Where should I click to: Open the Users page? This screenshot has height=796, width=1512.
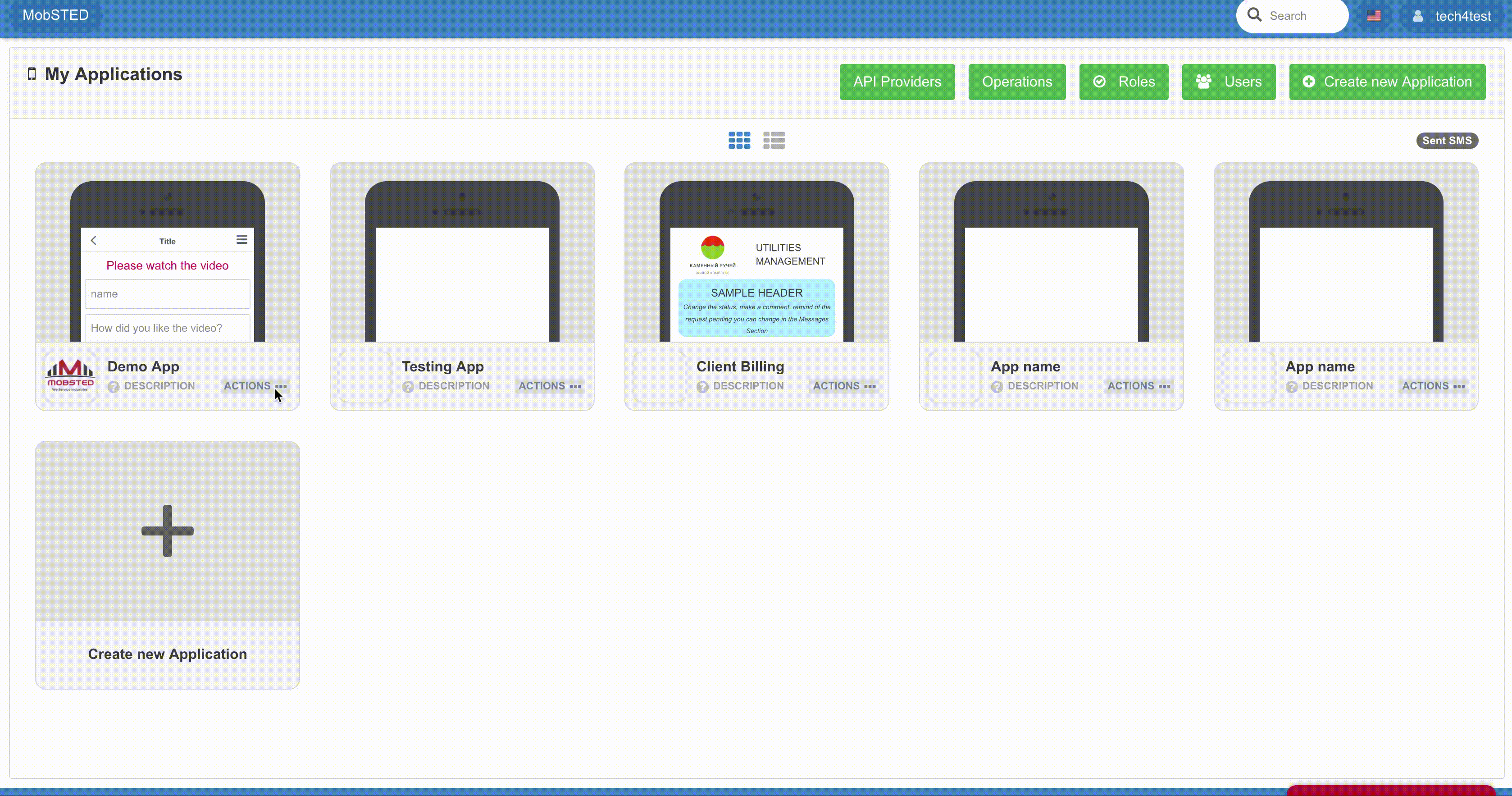tap(1229, 82)
